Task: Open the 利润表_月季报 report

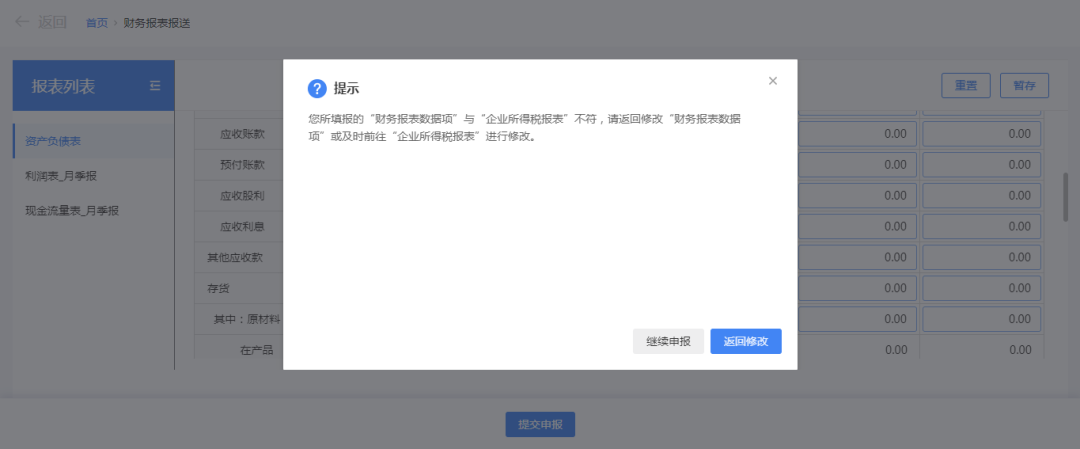Action: tap(61, 176)
